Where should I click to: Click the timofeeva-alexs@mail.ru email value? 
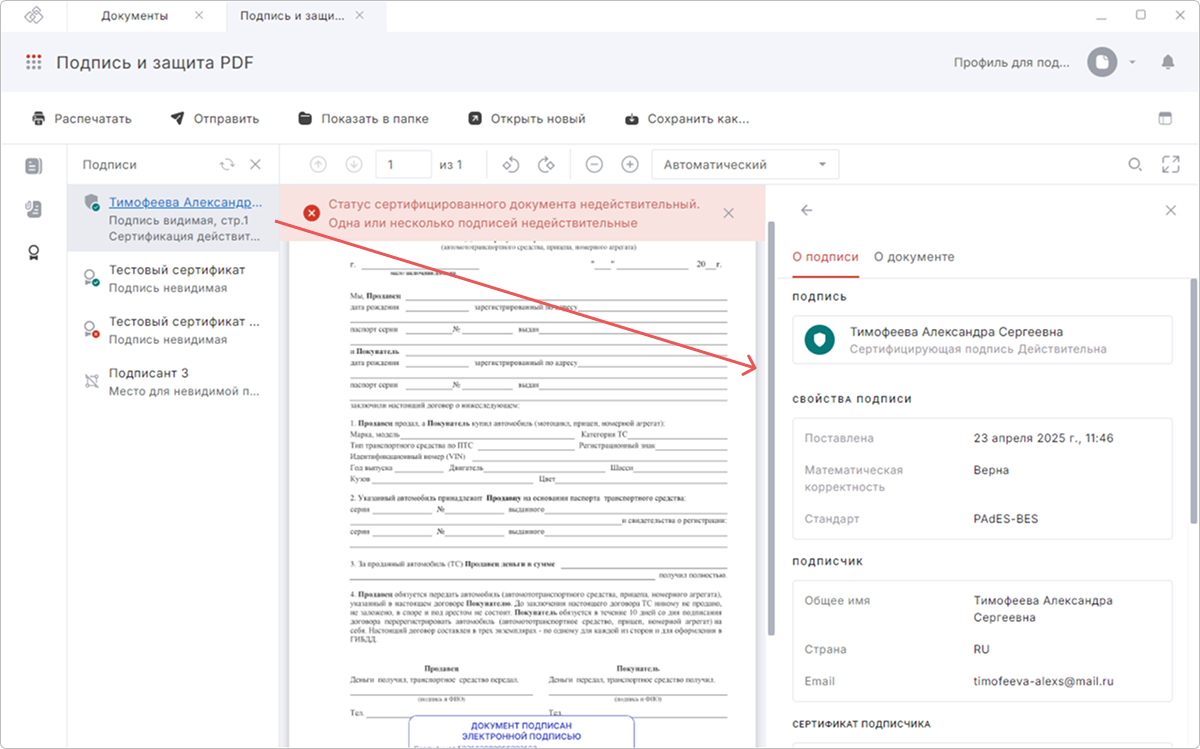(x=1044, y=681)
